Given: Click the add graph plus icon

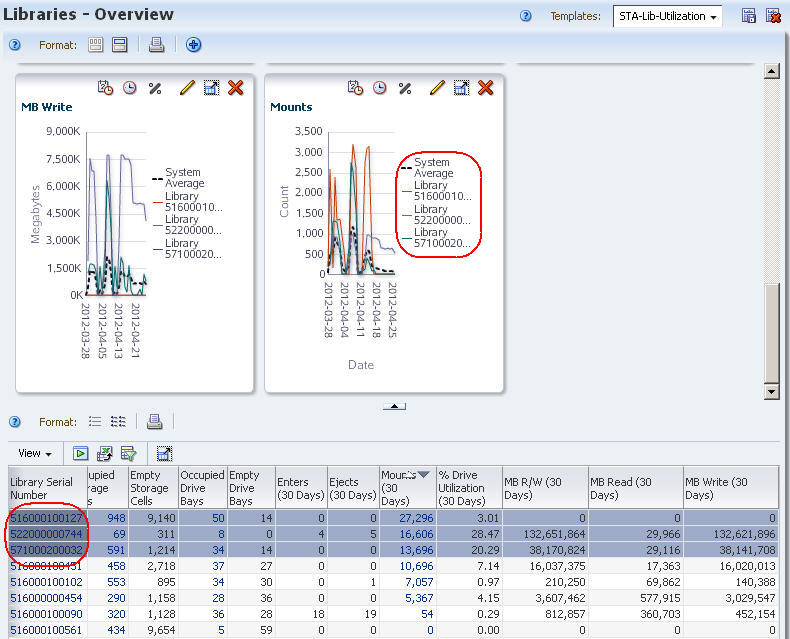Looking at the screenshot, I should pyautogui.click(x=194, y=45).
